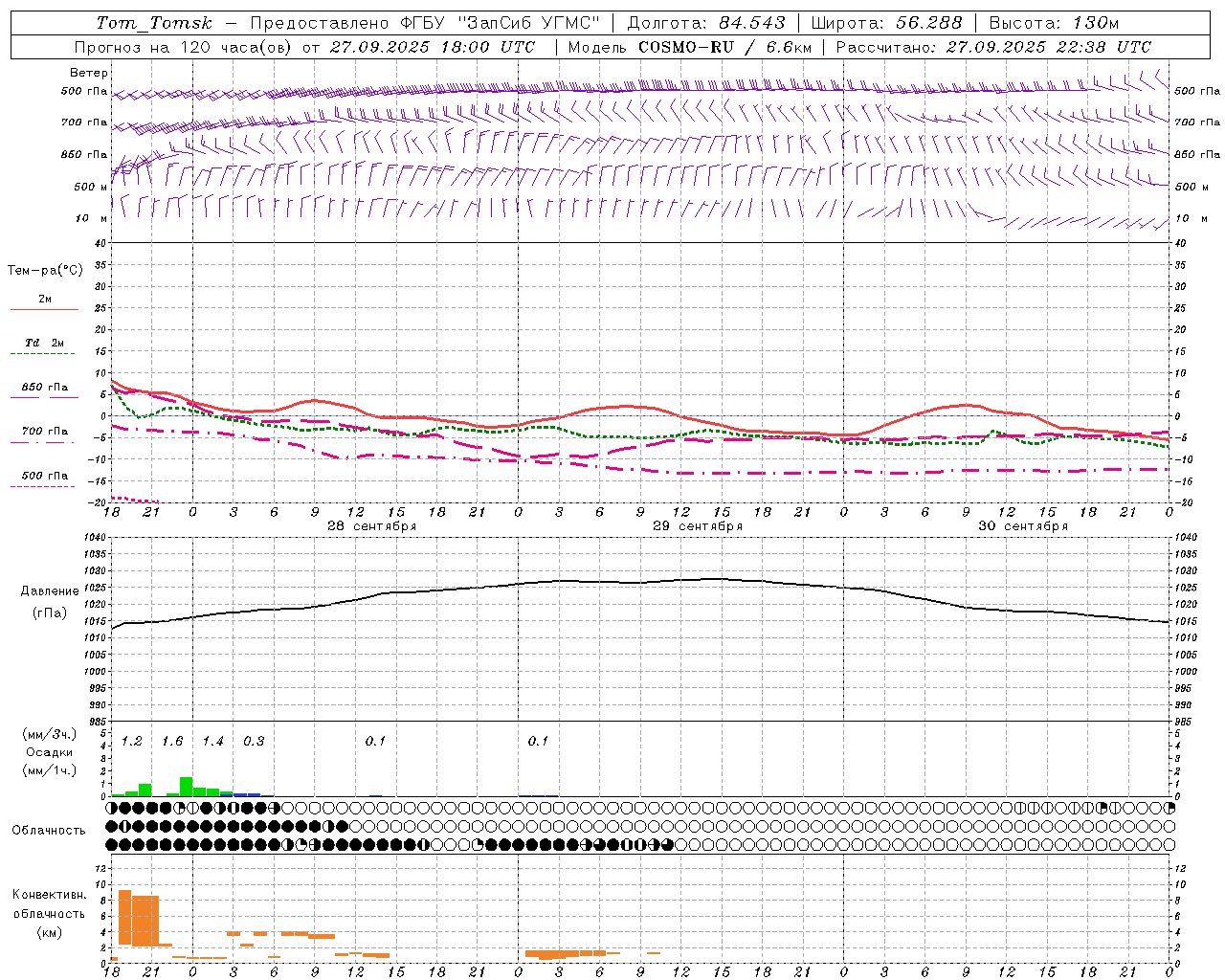Click the 'Осадки' precipitation label

(50, 752)
